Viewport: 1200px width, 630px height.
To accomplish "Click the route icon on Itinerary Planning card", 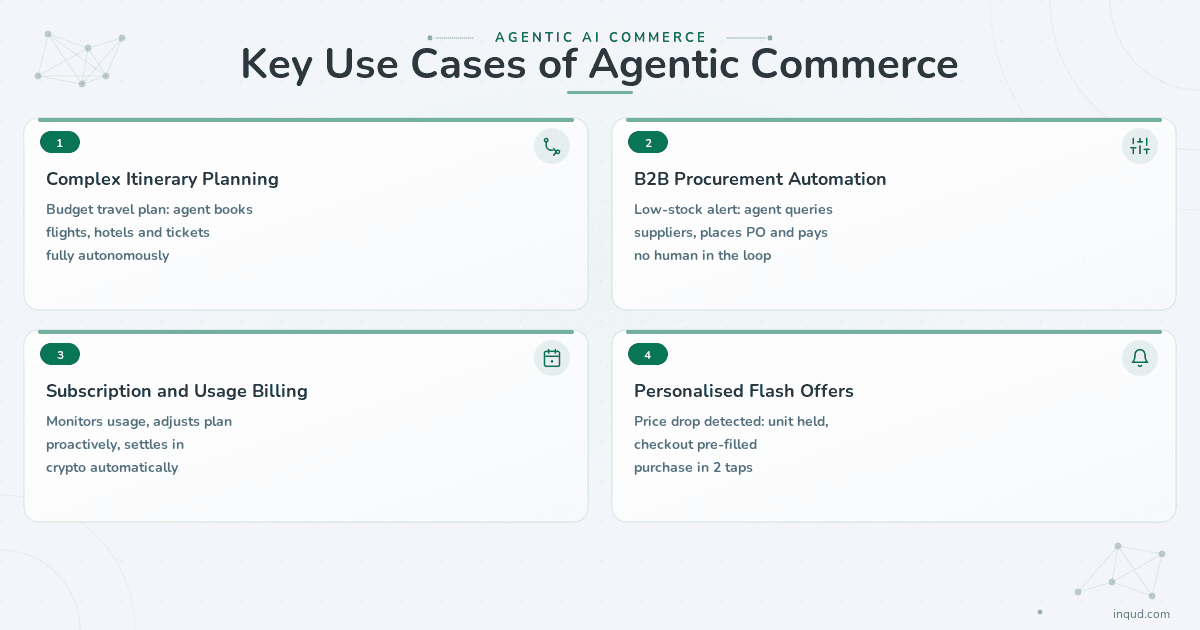I will [552, 146].
